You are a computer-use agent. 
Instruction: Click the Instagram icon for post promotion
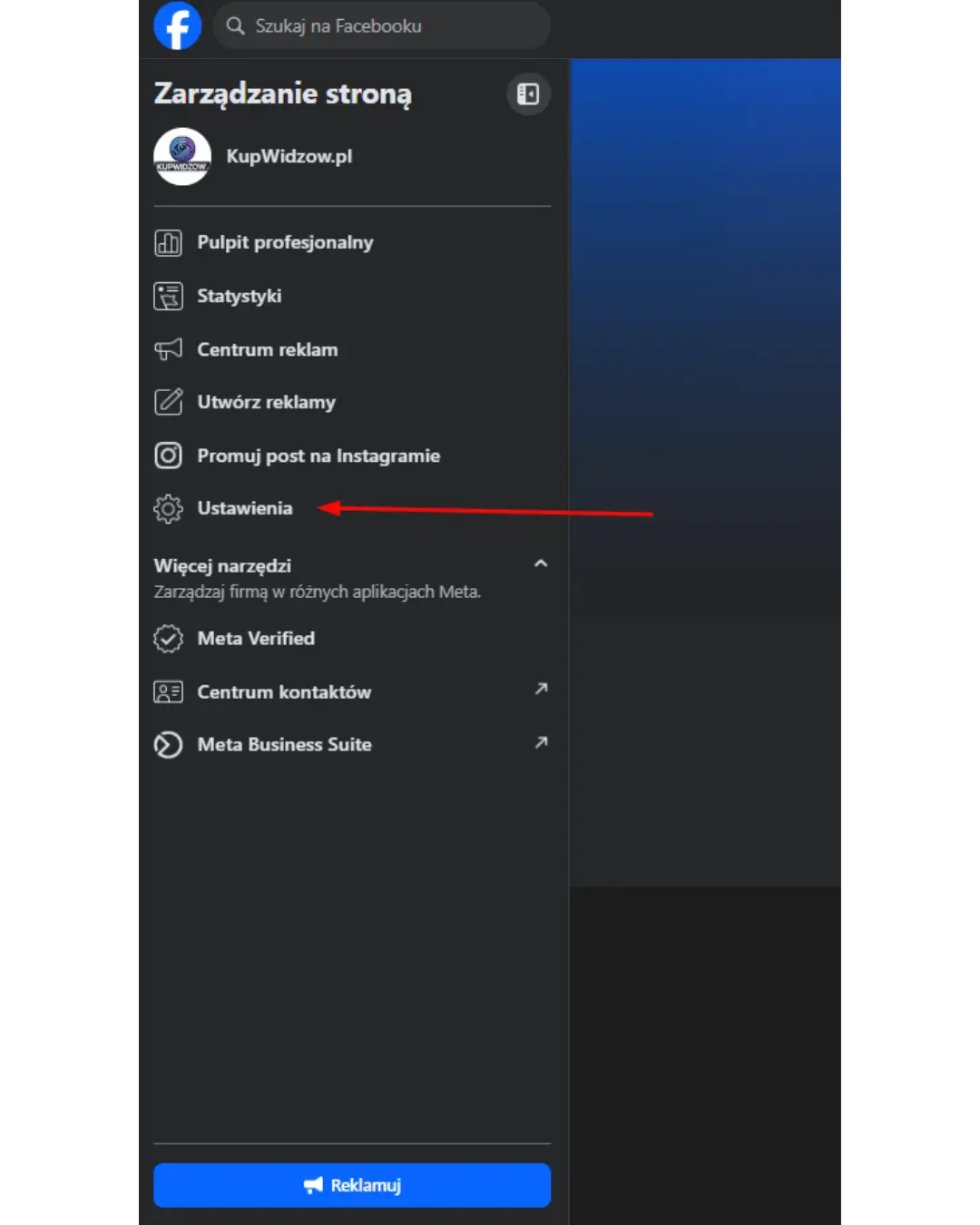168,456
